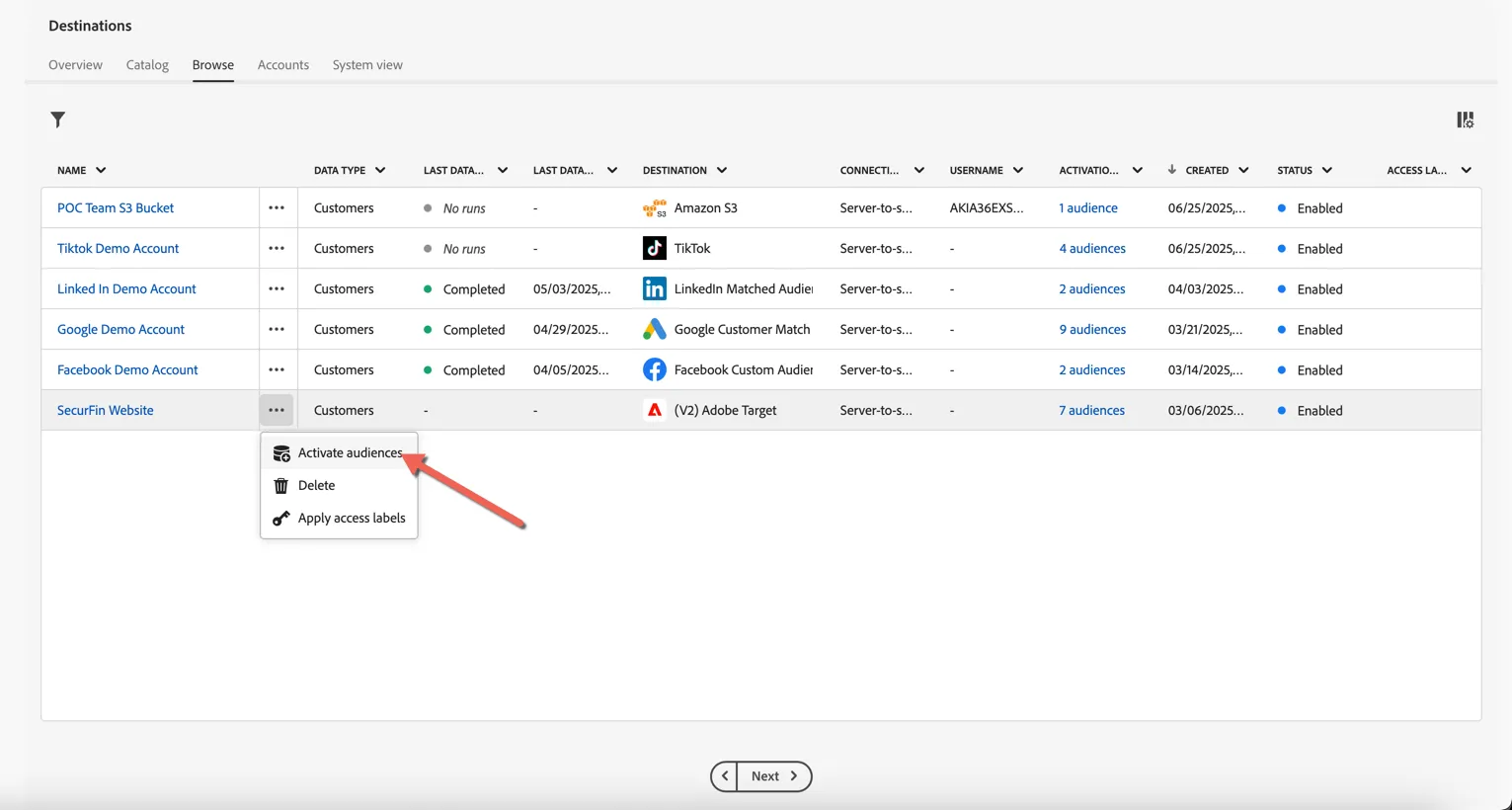Click the Adobe Target logo
Viewport: 1512px width, 810px height.
(655, 410)
